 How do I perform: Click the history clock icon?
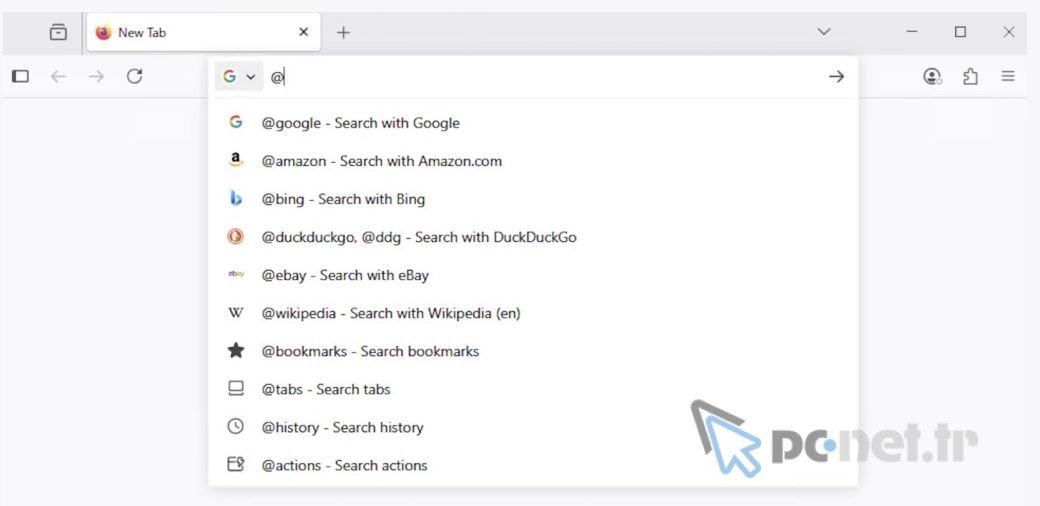coord(235,426)
